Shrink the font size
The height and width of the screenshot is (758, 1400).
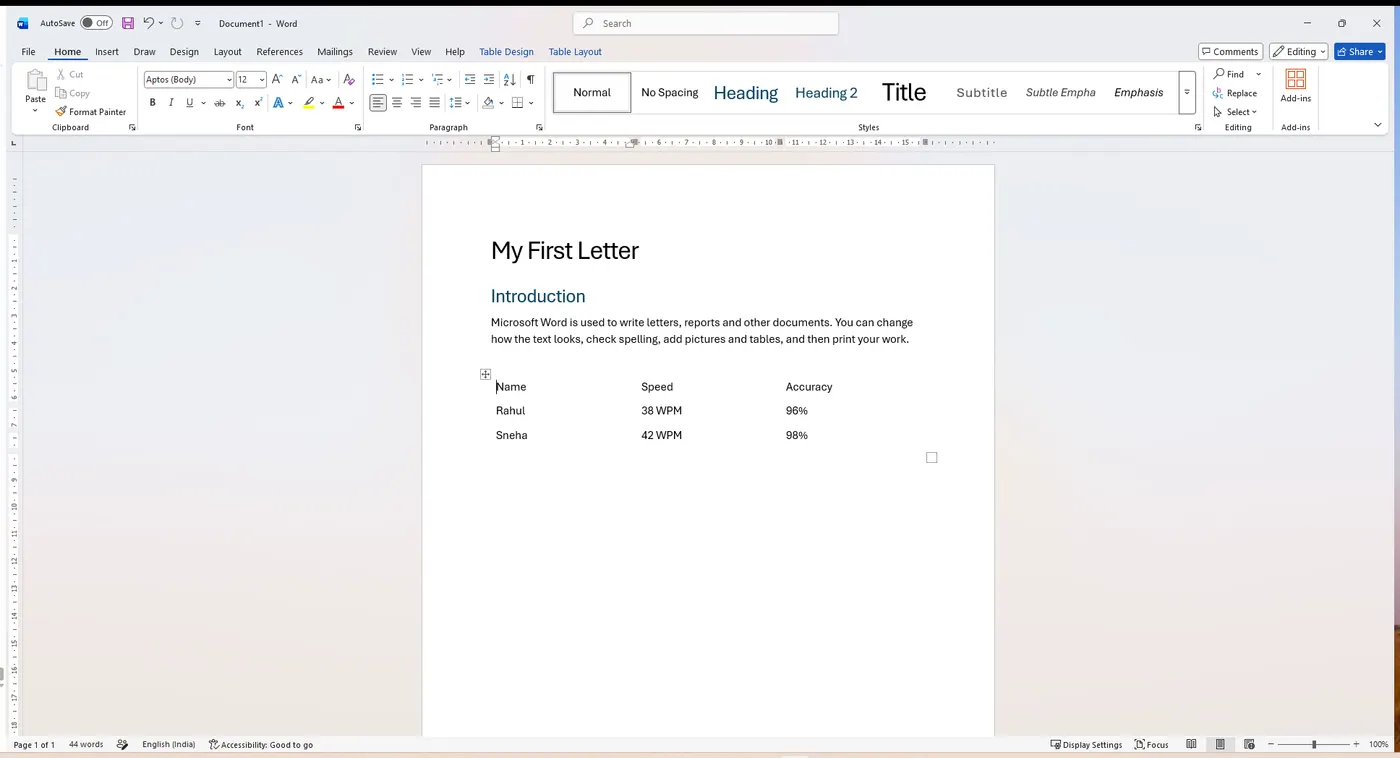click(x=296, y=79)
